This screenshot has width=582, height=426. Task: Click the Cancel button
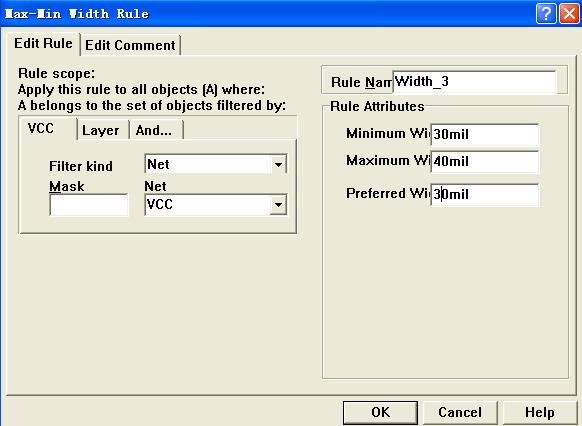pyautogui.click(x=460, y=412)
